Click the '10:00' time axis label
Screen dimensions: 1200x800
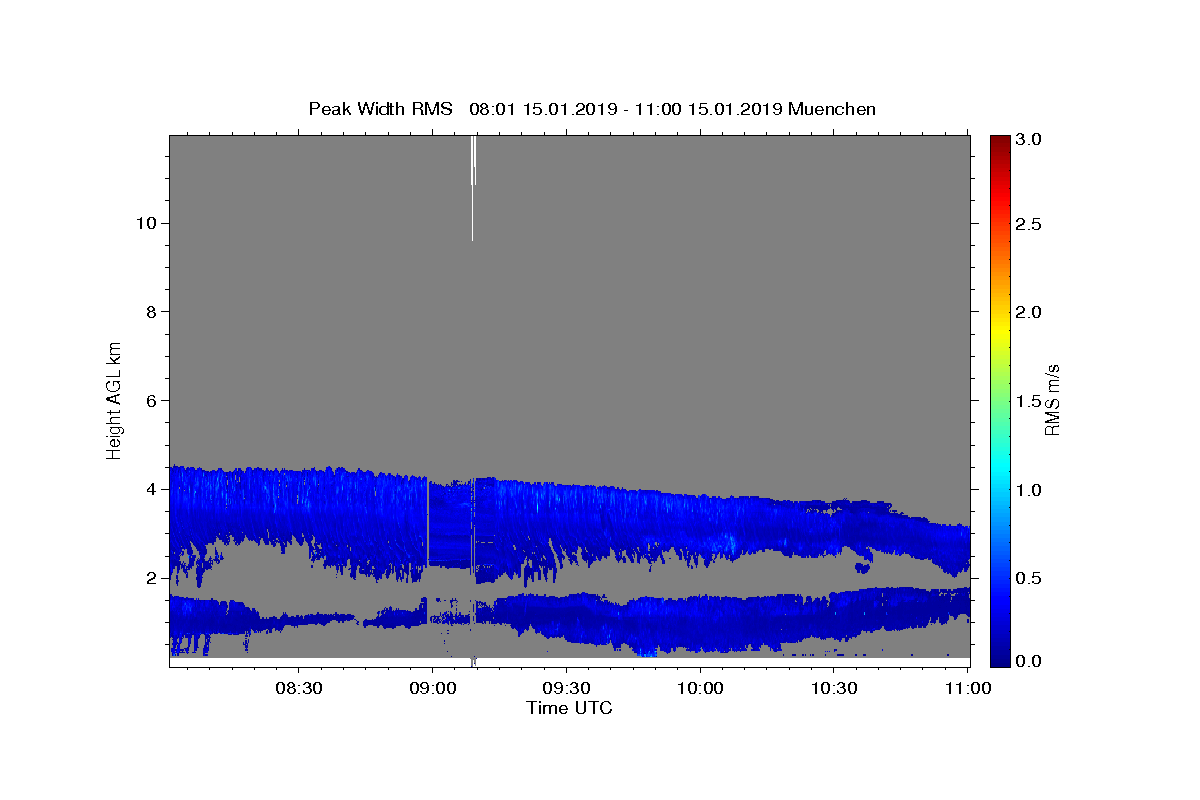click(700, 688)
